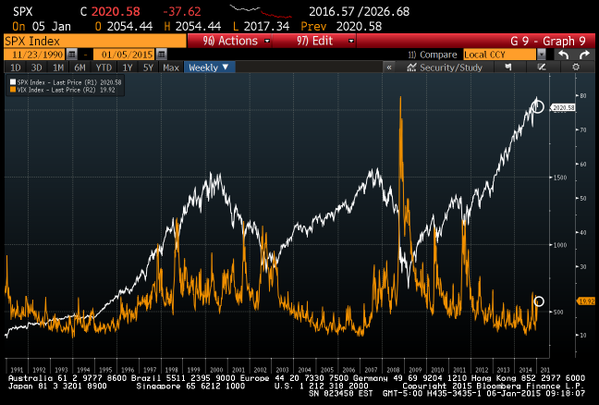
Task: Open the Local CCY currency dropdown arrow
Action: click(541, 55)
